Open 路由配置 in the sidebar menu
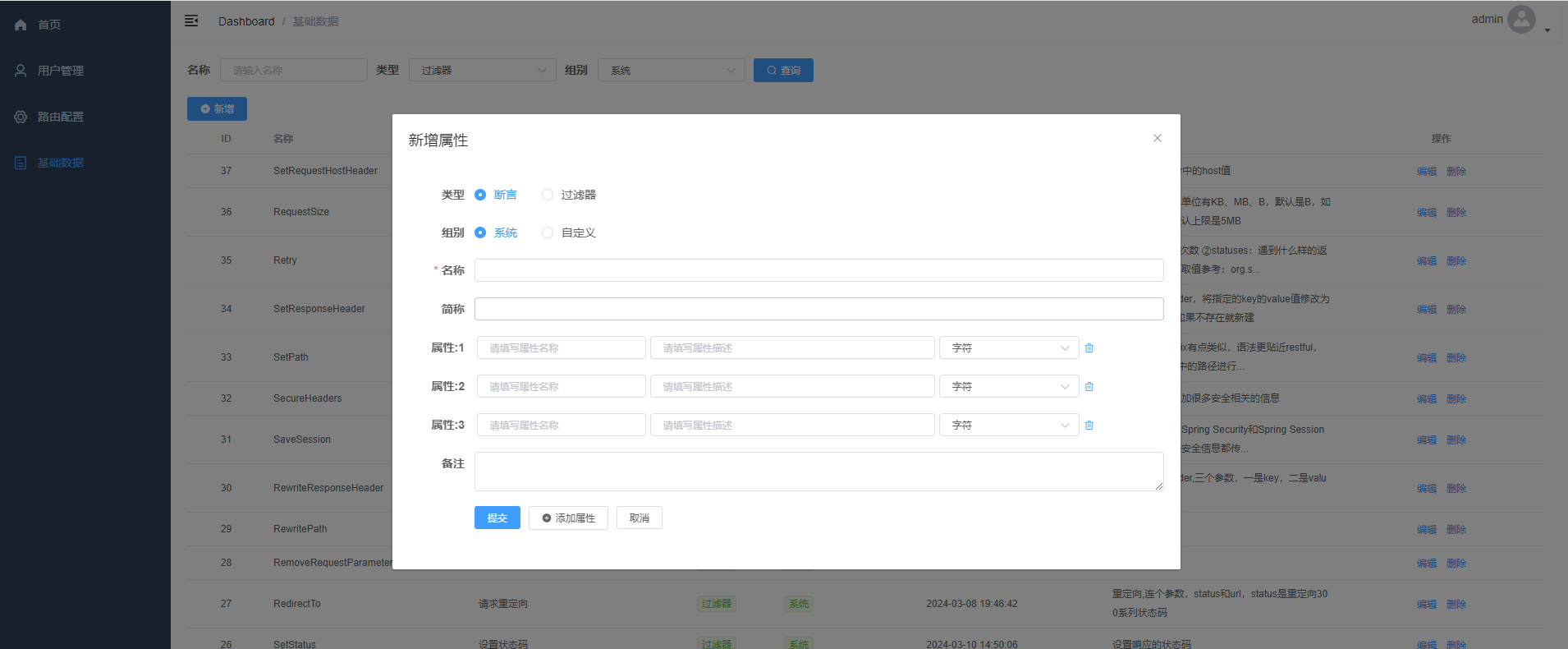1568x649 pixels. 85,117
